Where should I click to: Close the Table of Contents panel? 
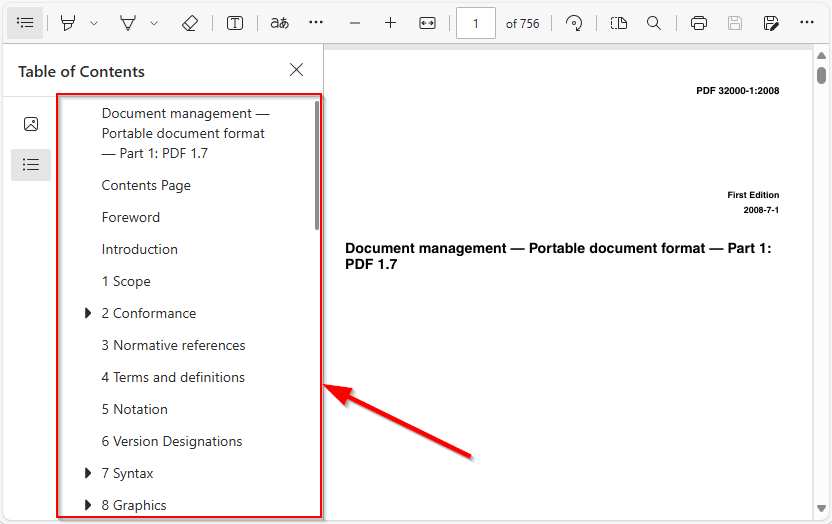pos(296,70)
